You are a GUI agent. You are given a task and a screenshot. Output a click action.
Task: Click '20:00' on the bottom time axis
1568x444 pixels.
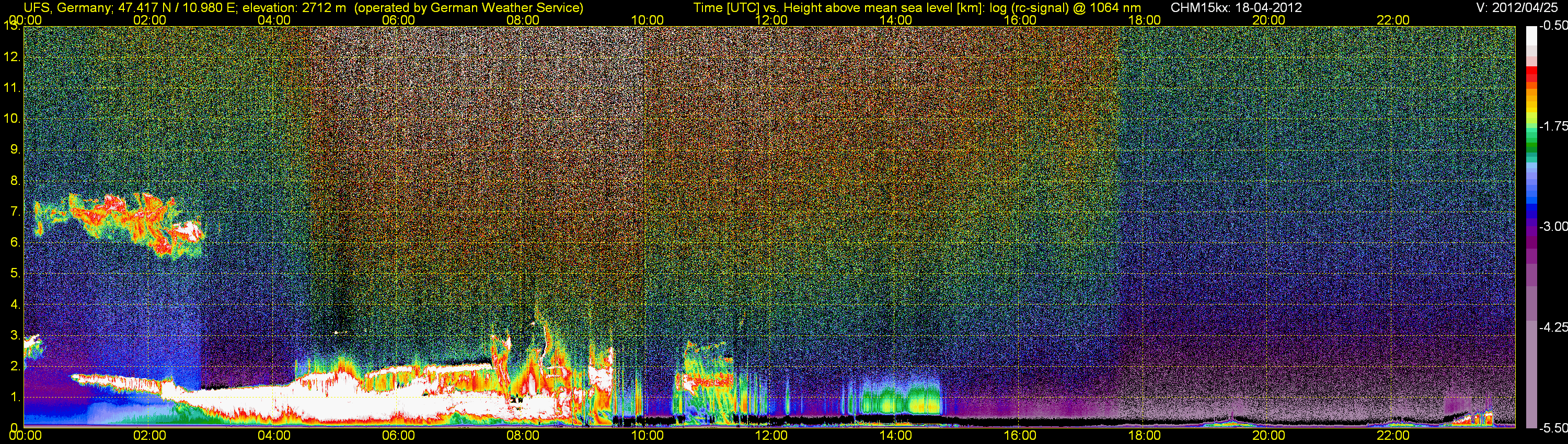[1269, 436]
